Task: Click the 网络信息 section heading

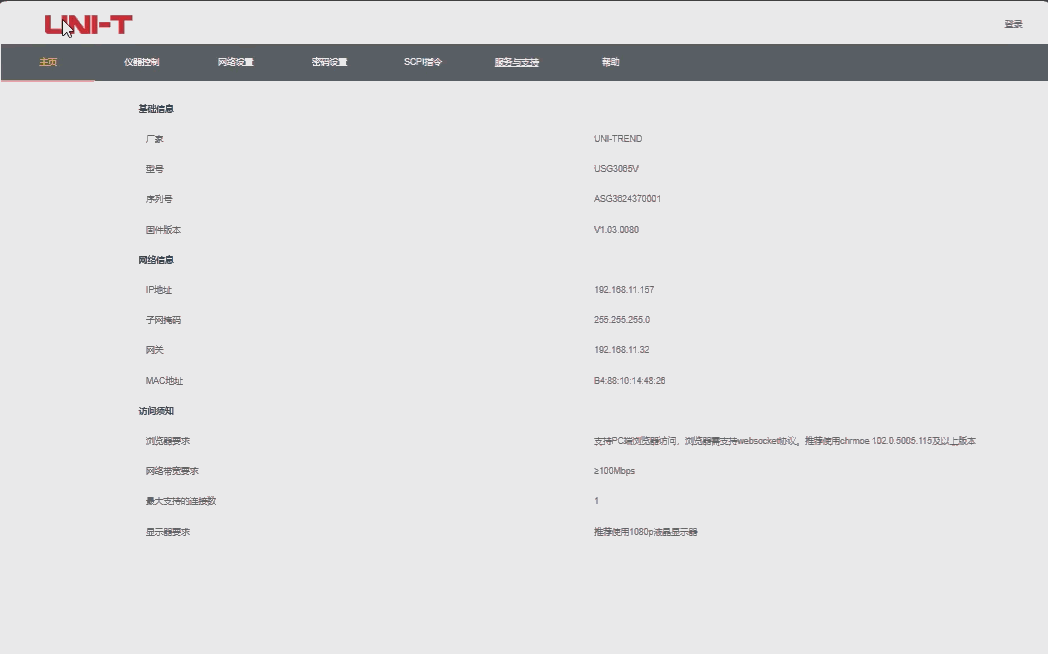Action: [156, 260]
